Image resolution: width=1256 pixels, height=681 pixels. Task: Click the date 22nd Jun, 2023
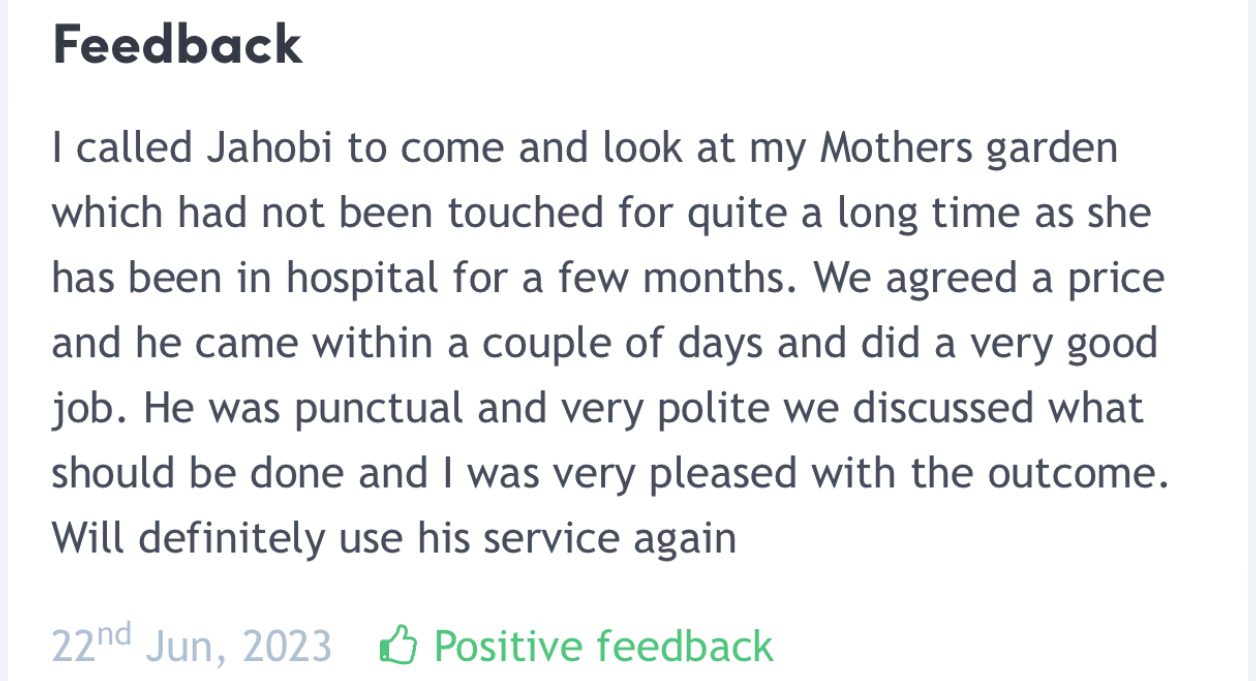[191, 646]
